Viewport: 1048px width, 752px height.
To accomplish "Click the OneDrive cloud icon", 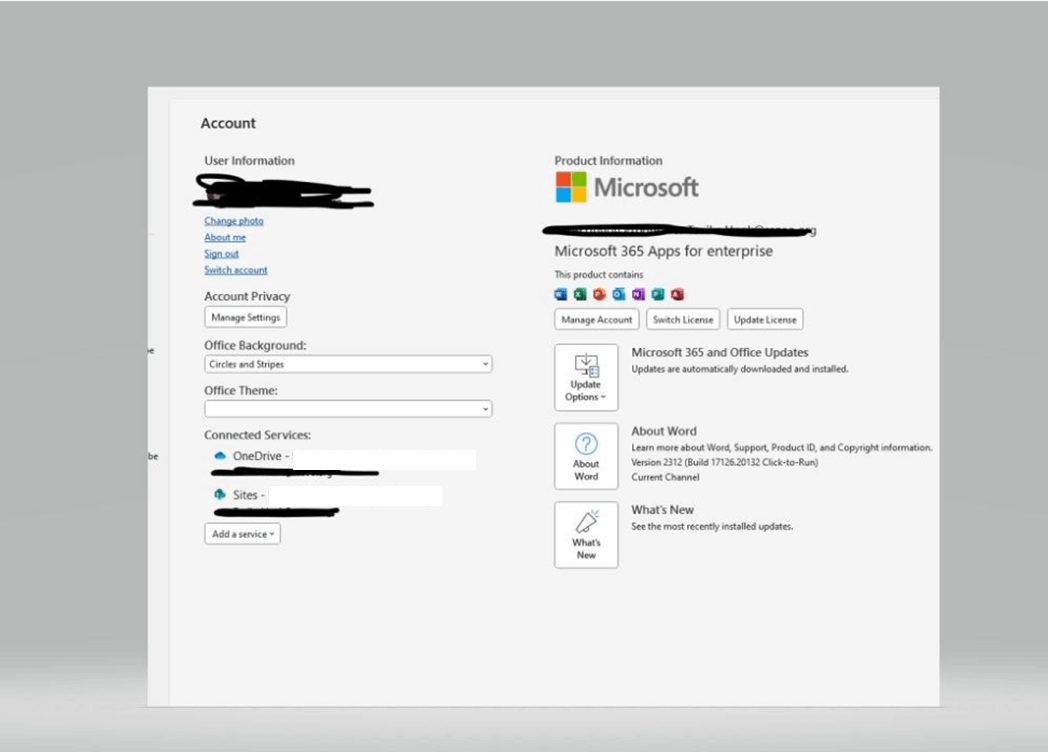I will click(219, 456).
